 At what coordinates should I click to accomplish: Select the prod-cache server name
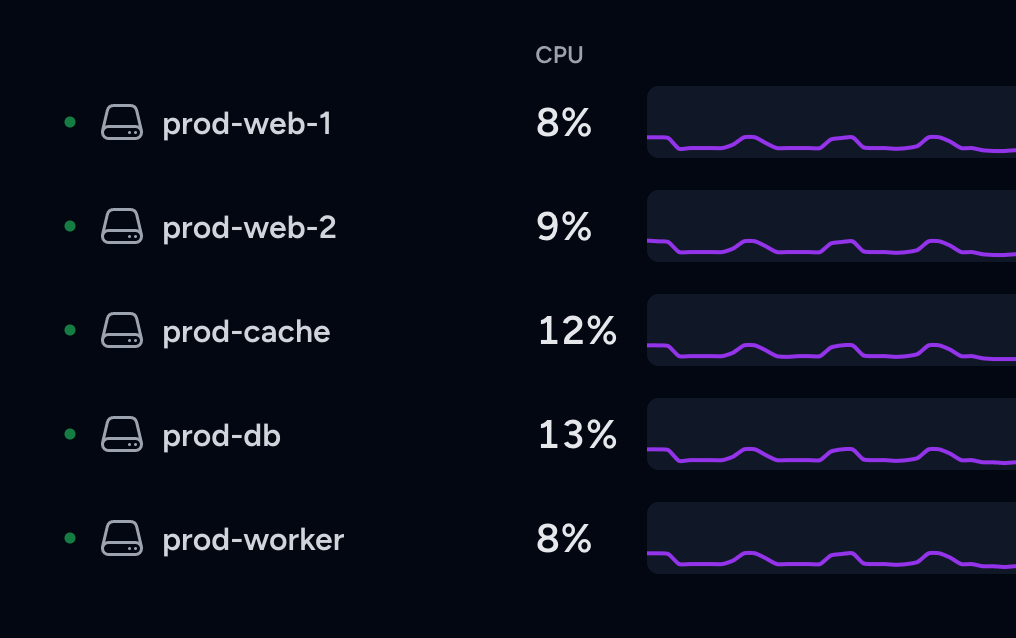[x=246, y=332]
